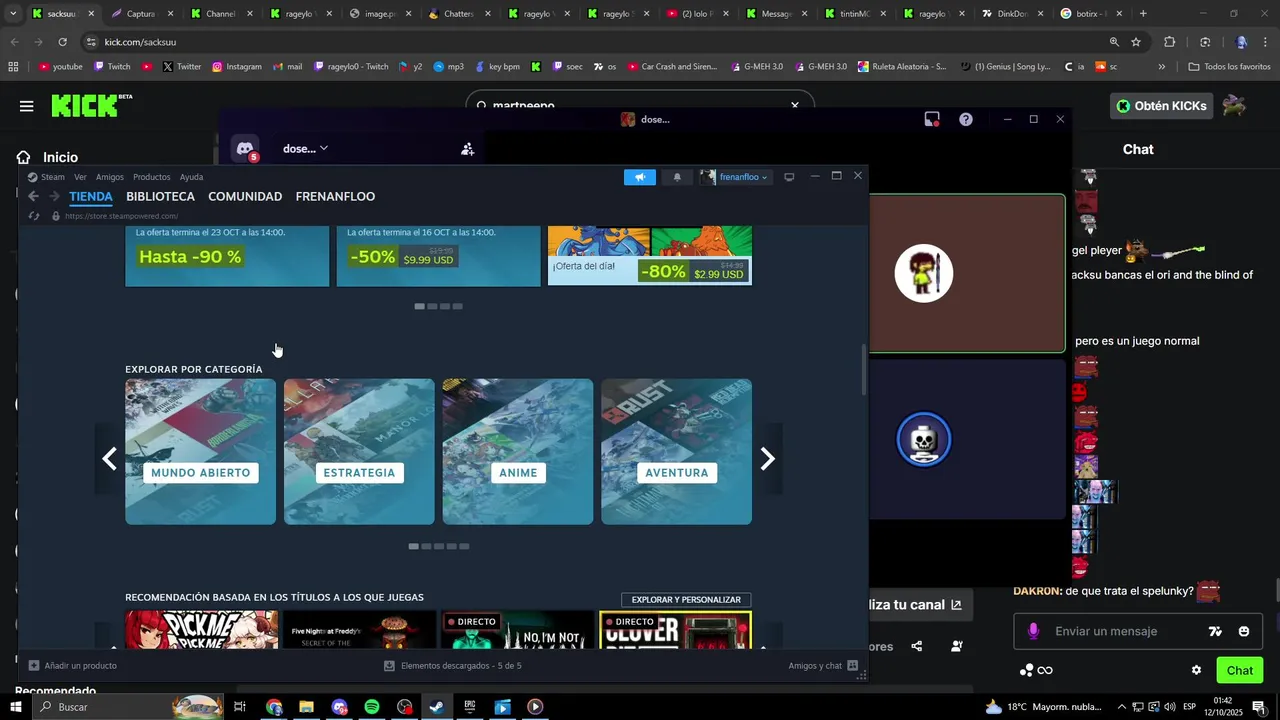Open Discord direct messages home icon
Viewport: 1280px width, 720px height.
pyautogui.click(x=245, y=149)
